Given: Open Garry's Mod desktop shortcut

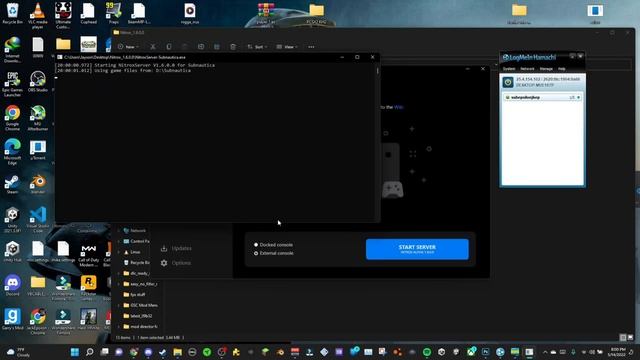Looking at the screenshot, I should (12, 319).
